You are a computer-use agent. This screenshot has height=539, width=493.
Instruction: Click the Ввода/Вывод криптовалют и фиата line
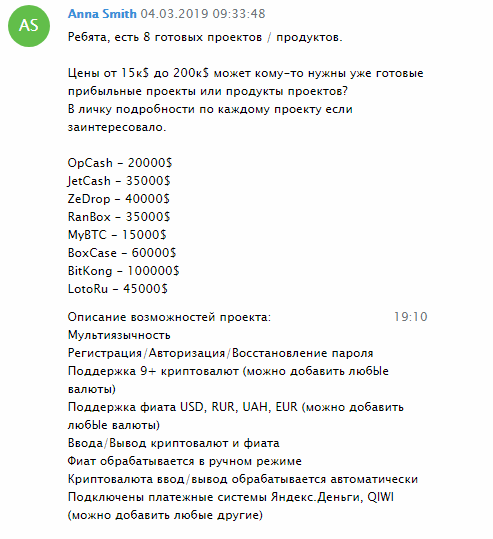click(173, 443)
